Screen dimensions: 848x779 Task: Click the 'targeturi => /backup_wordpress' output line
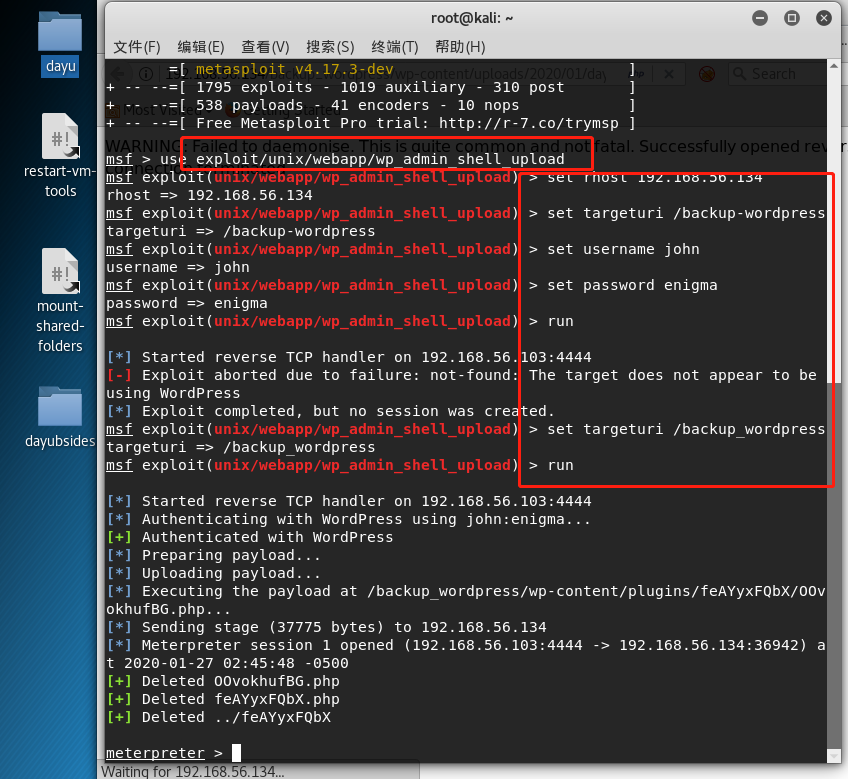(x=241, y=447)
